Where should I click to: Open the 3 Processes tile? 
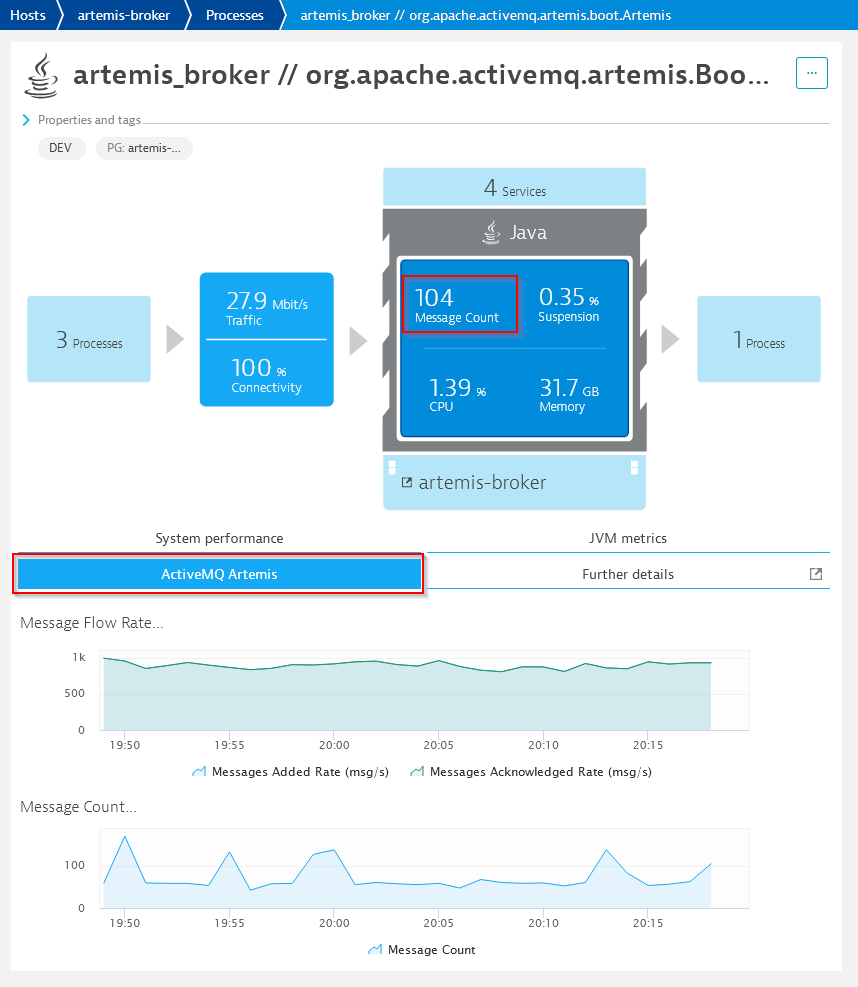pos(89,339)
